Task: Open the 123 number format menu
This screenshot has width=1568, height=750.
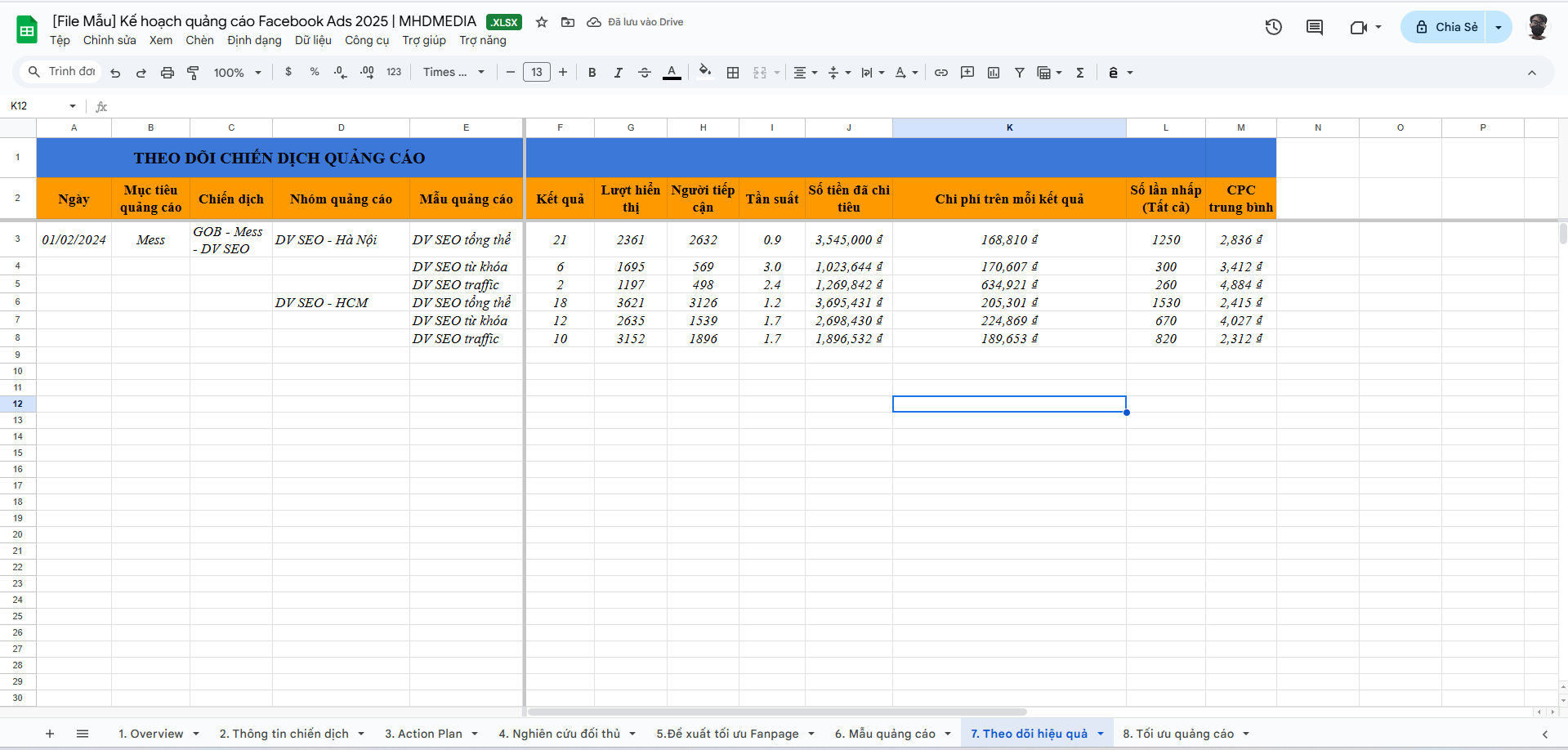Action: coord(394,72)
